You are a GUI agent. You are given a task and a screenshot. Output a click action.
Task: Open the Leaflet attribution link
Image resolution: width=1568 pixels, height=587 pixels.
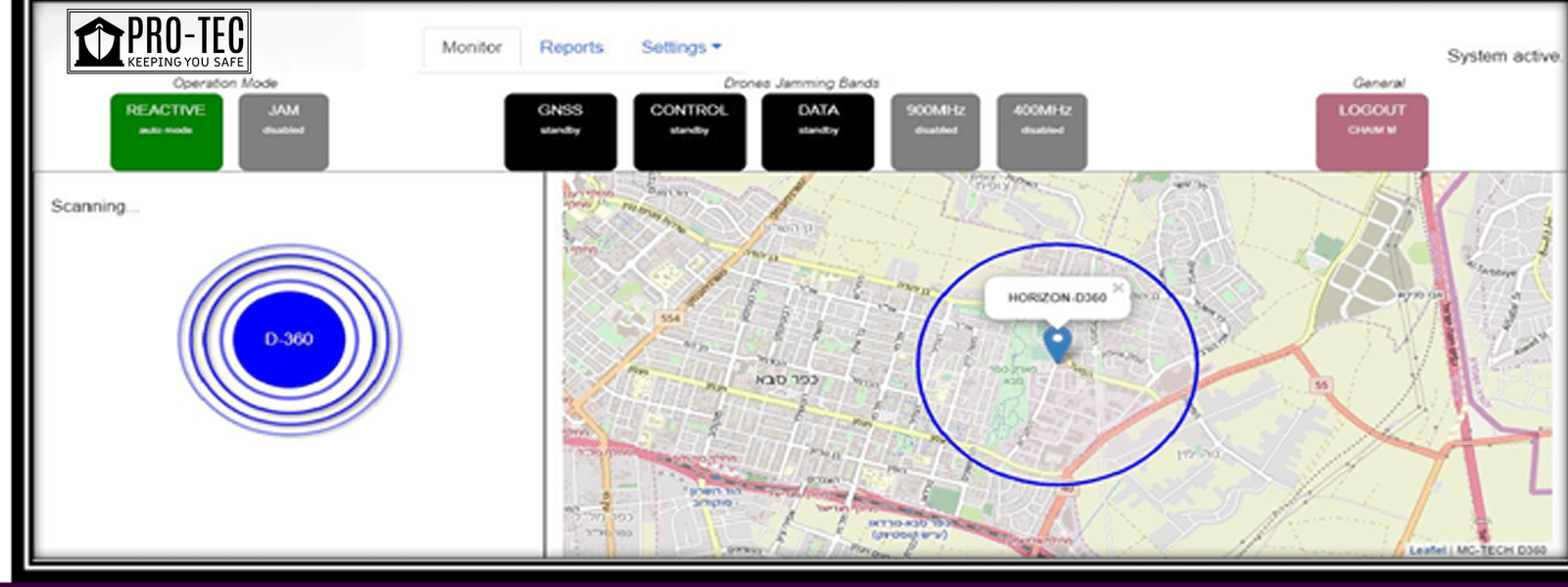coord(1427,550)
